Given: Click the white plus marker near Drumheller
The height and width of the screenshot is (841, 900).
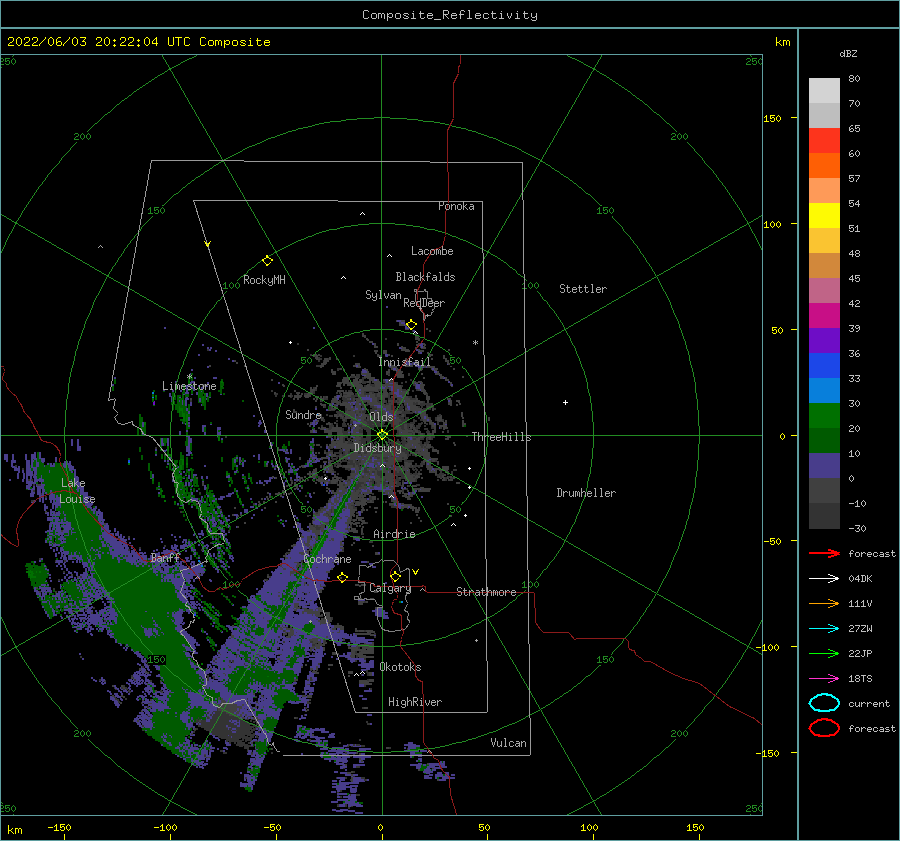Looking at the screenshot, I should (x=565, y=402).
